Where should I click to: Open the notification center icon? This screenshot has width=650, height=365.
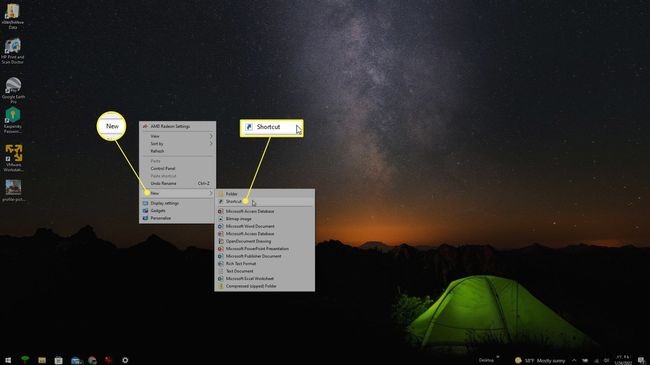[641, 360]
